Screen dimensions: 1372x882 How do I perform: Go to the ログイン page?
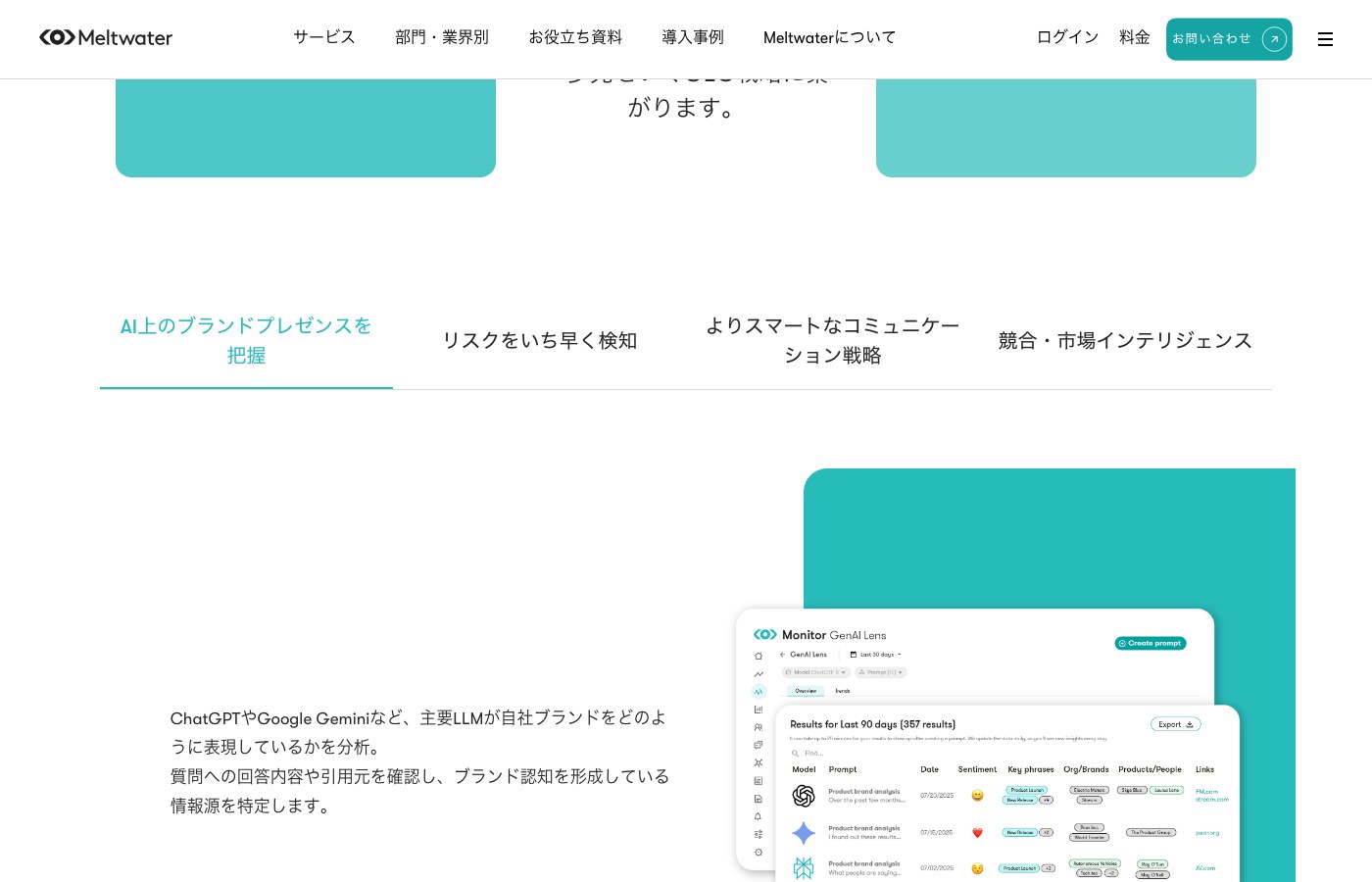(1068, 37)
